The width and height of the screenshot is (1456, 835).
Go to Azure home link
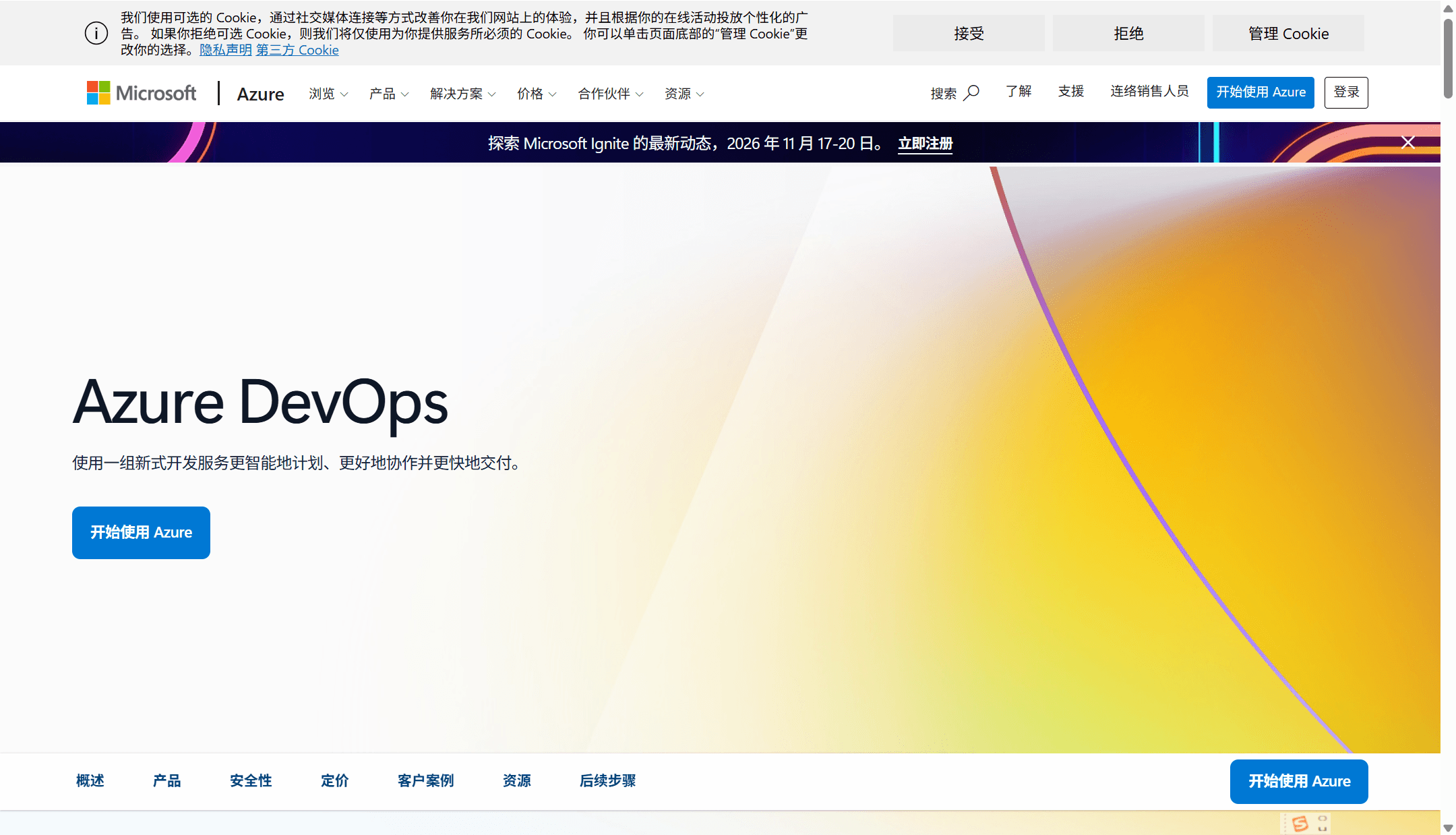[x=260, y=94]
